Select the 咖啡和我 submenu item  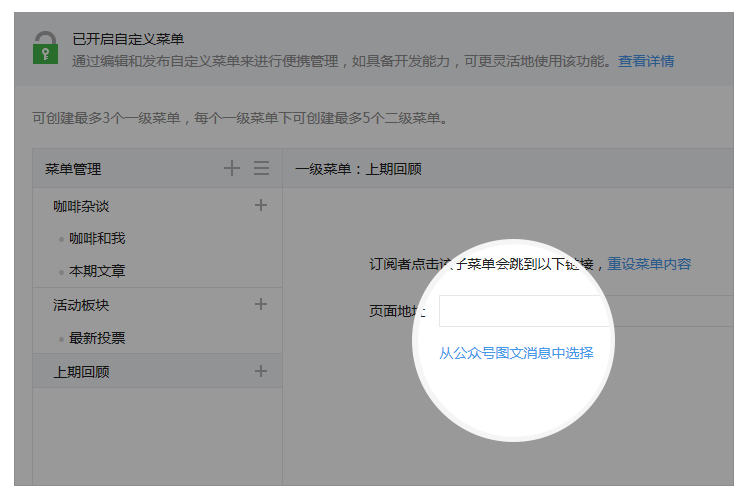click(x=97, y=239)
